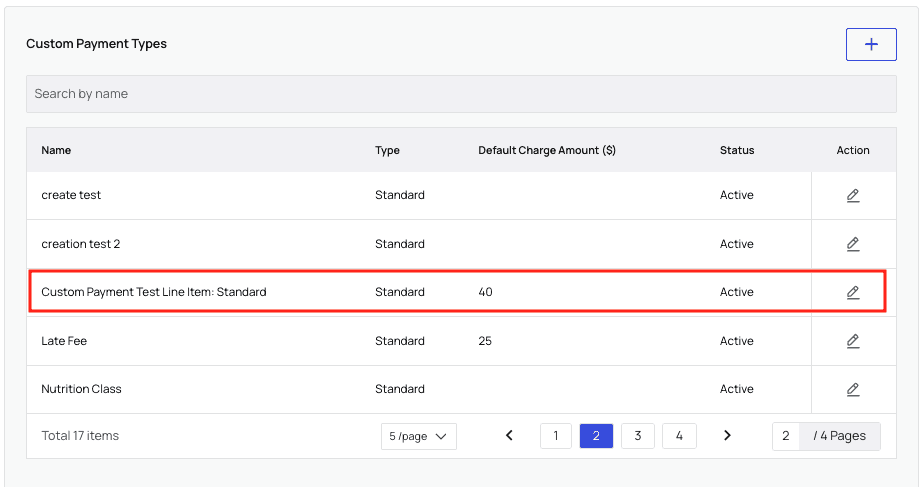Click the Search by name field
This screenshot has height=487, width=924.
pos(461,94)
